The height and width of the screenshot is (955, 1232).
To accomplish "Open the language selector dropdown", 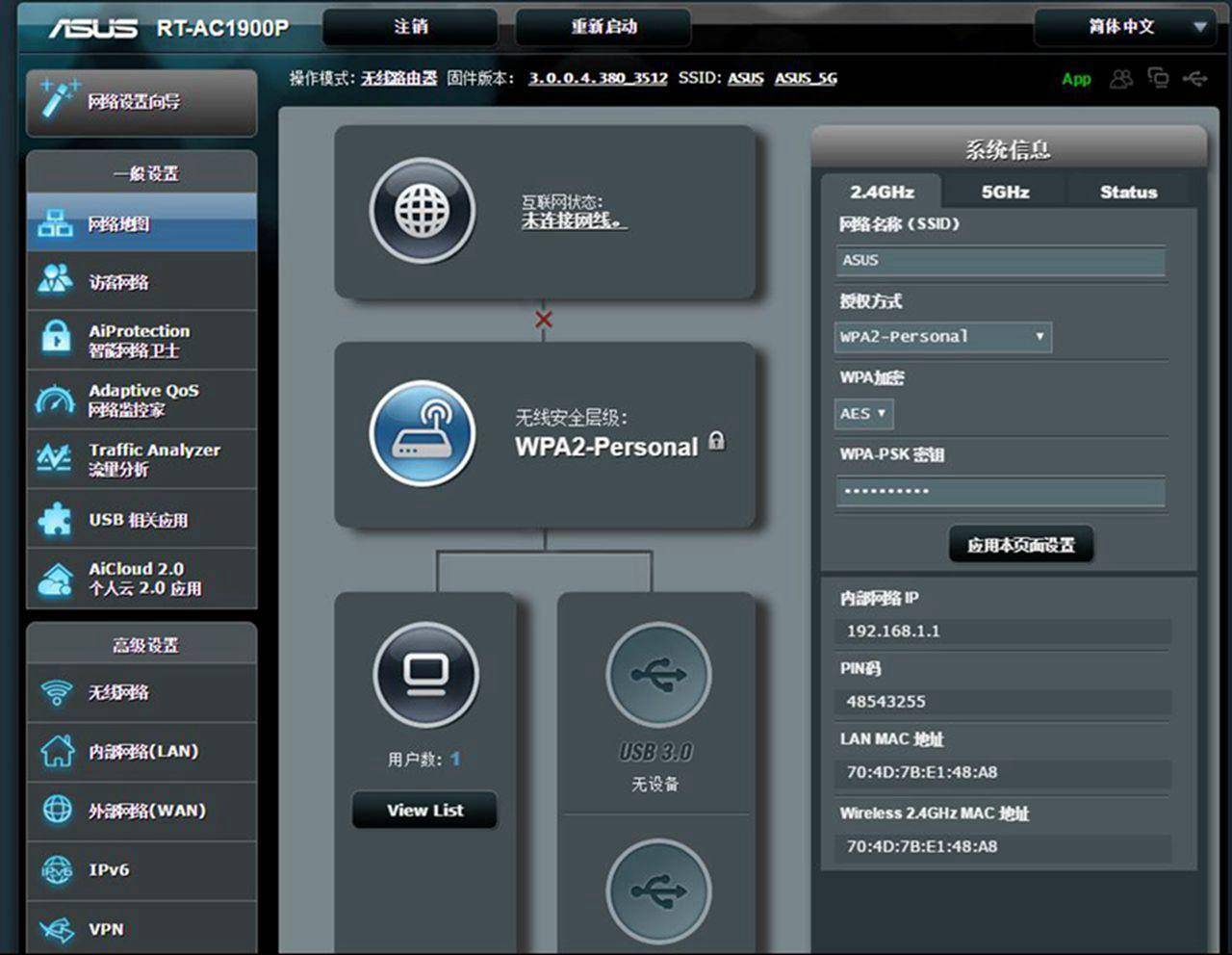I will [x=1123, y=27].
